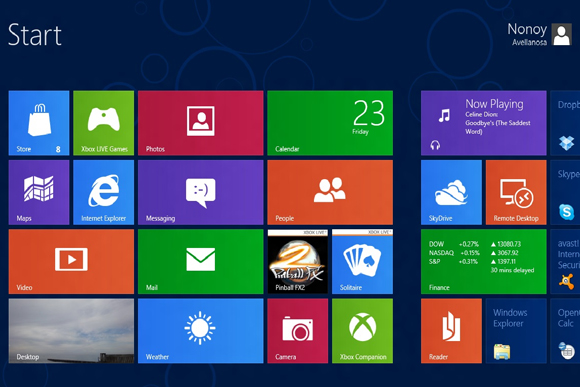Switch to the Desktop tile
The image size is (580, 387).
point(71,331)
